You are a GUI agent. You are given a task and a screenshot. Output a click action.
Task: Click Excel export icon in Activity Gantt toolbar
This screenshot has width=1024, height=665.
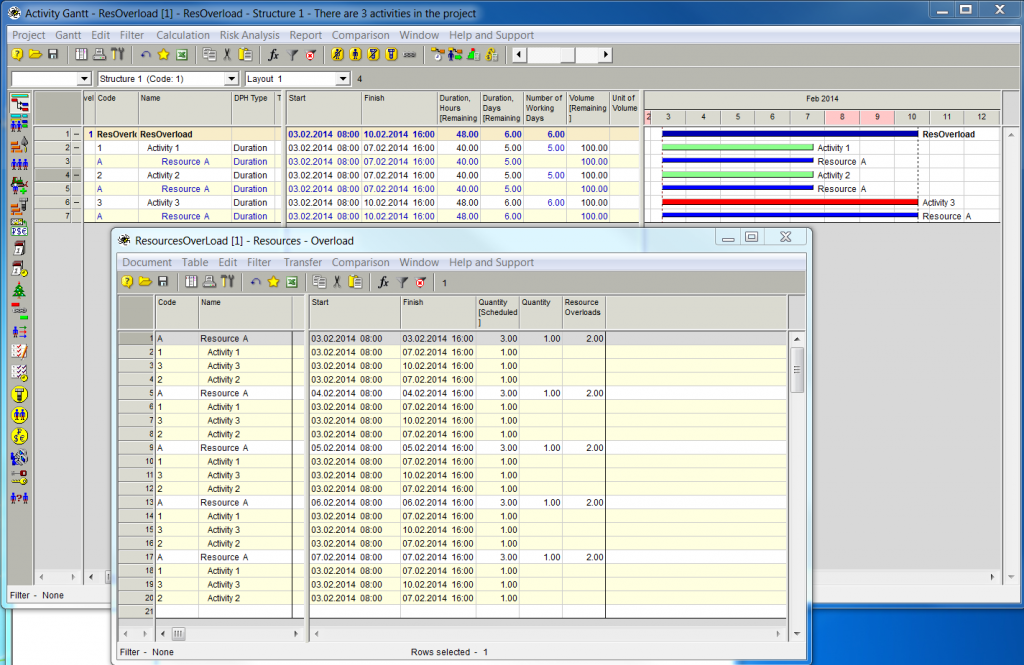click(182, 55)
